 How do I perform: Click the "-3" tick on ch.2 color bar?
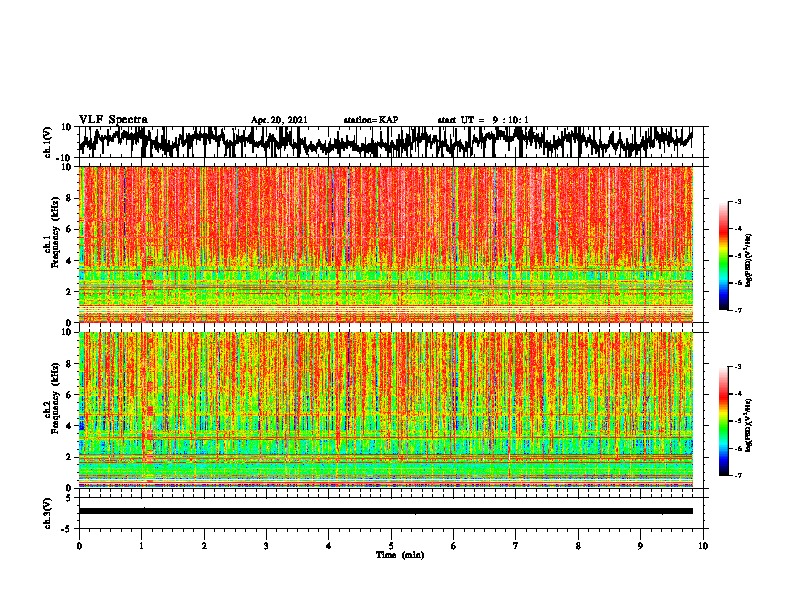point(738,367)
